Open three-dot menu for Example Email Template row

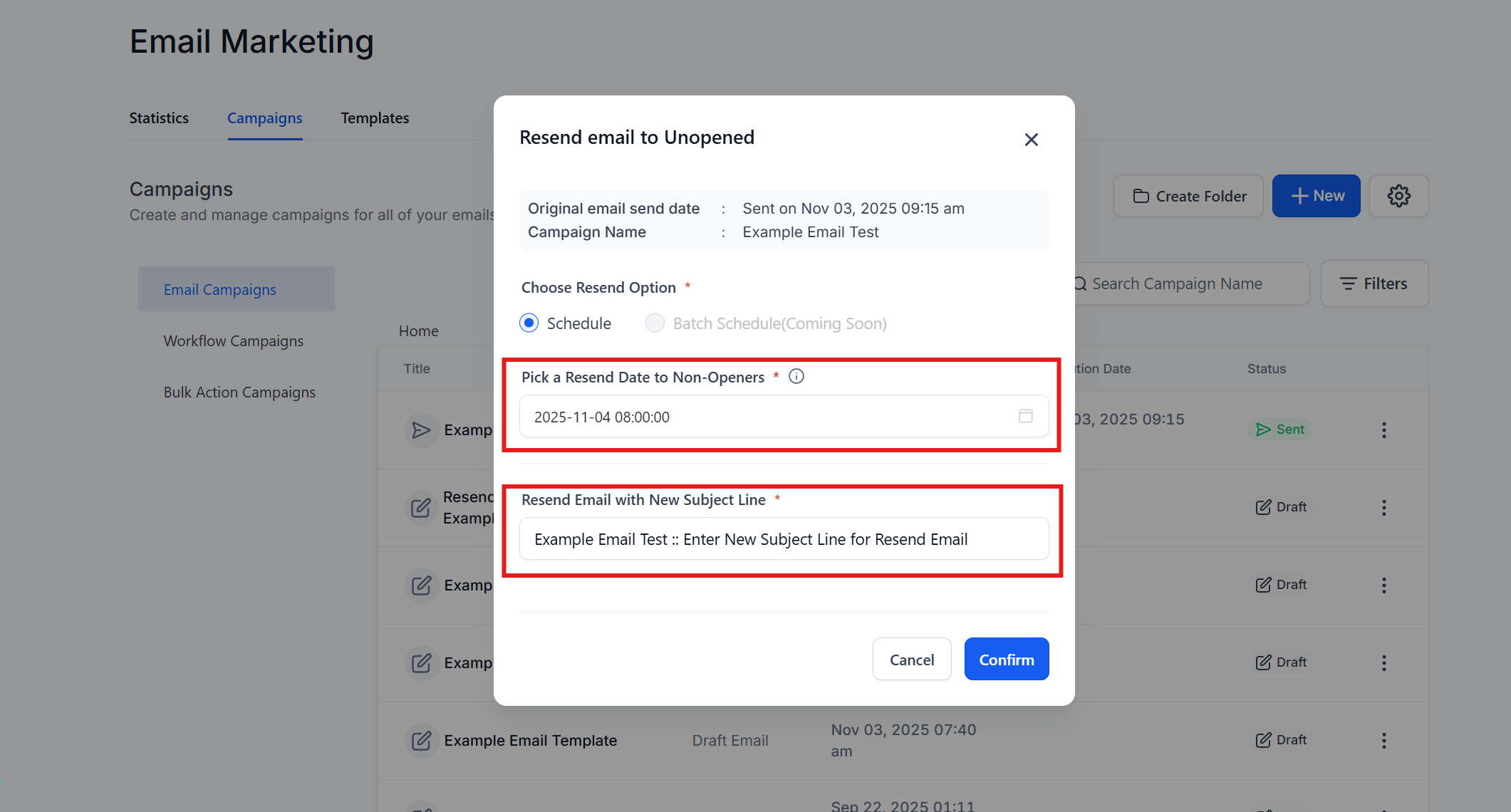pos(1383,741)
